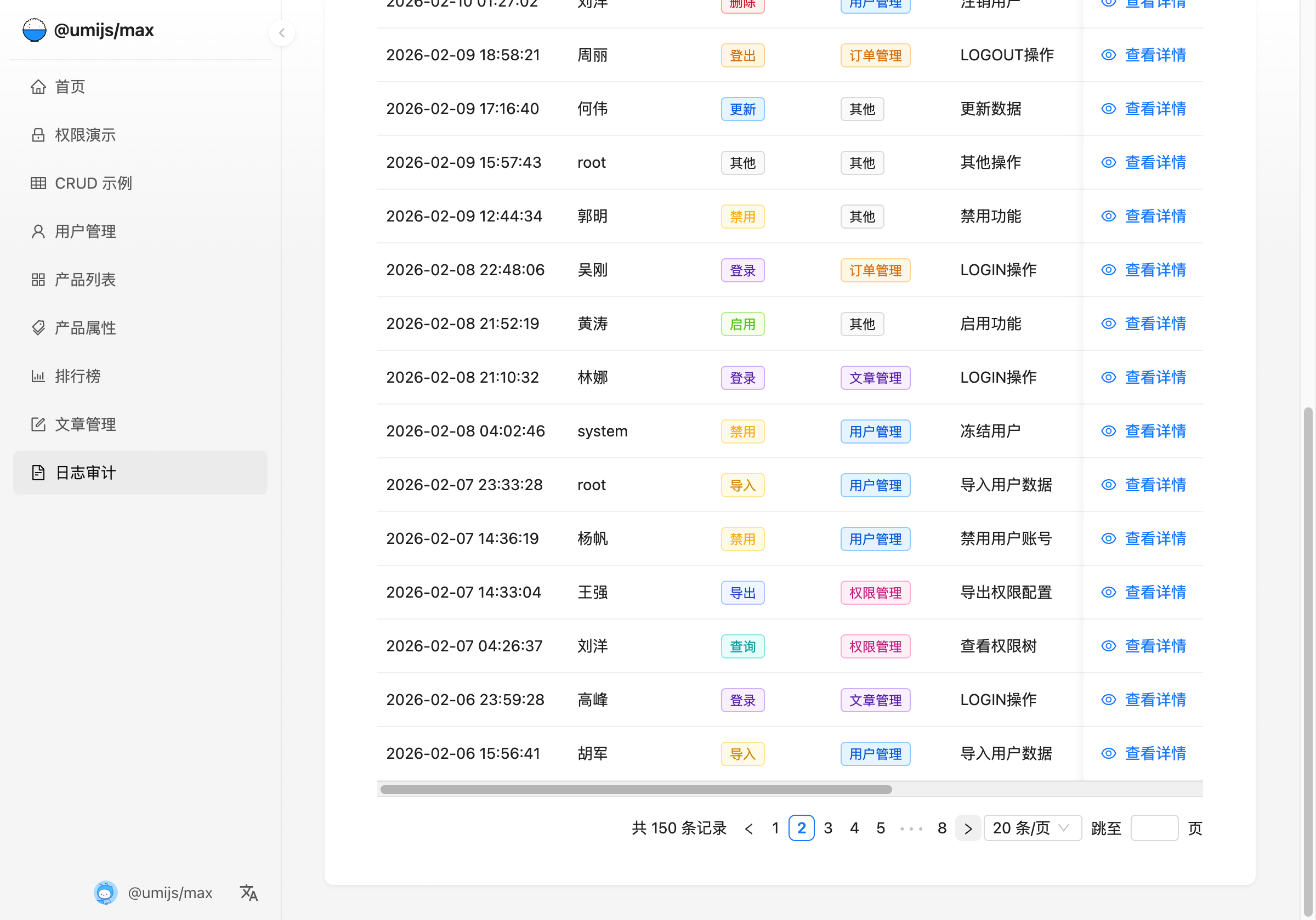The width and height of the screenshot is (1316, 920).
Task: Click the 跳至 page number input box
Action: 1154,828
